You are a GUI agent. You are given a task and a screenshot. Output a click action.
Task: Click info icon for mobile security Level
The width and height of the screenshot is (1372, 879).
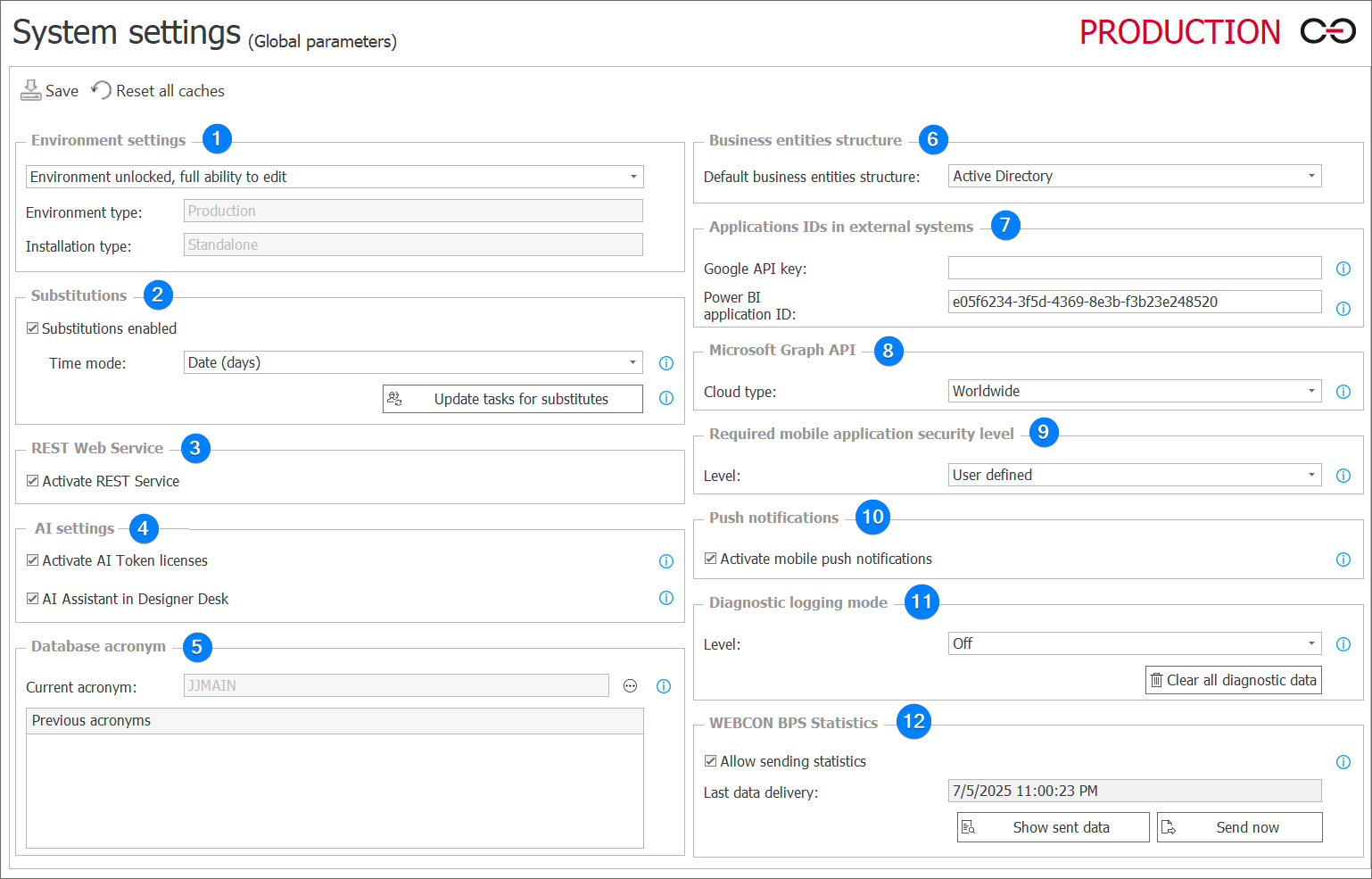pos(1343,476)
